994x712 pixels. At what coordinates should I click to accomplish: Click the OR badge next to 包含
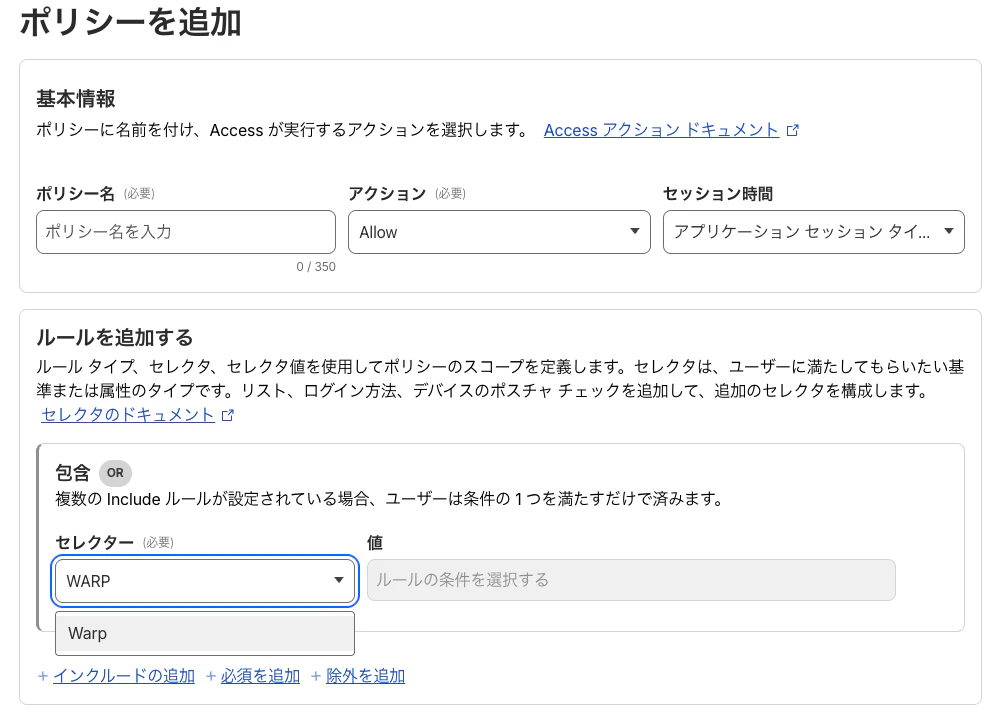[x=115, y=473]
